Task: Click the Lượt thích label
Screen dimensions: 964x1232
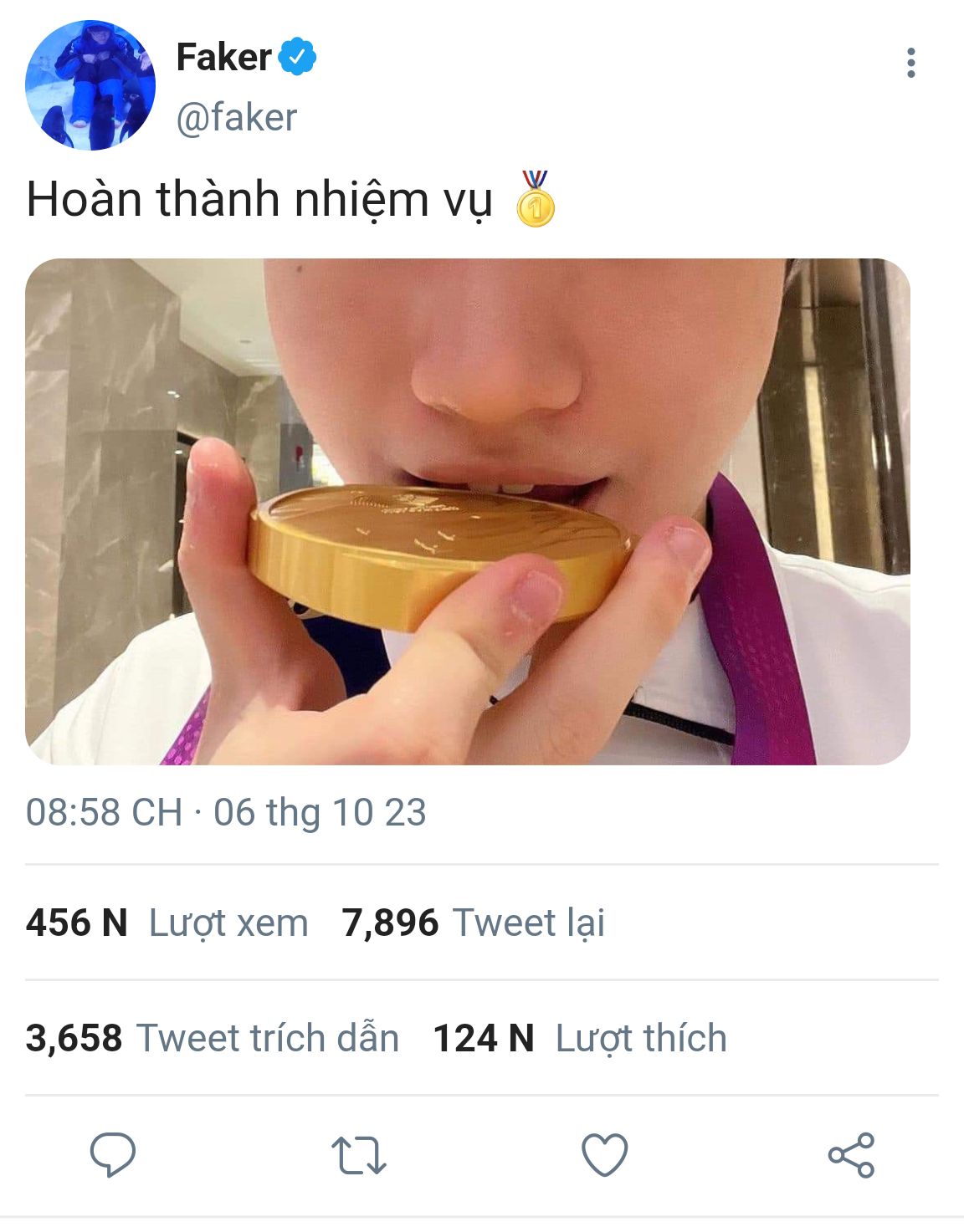Action: tap(641, 1039)
